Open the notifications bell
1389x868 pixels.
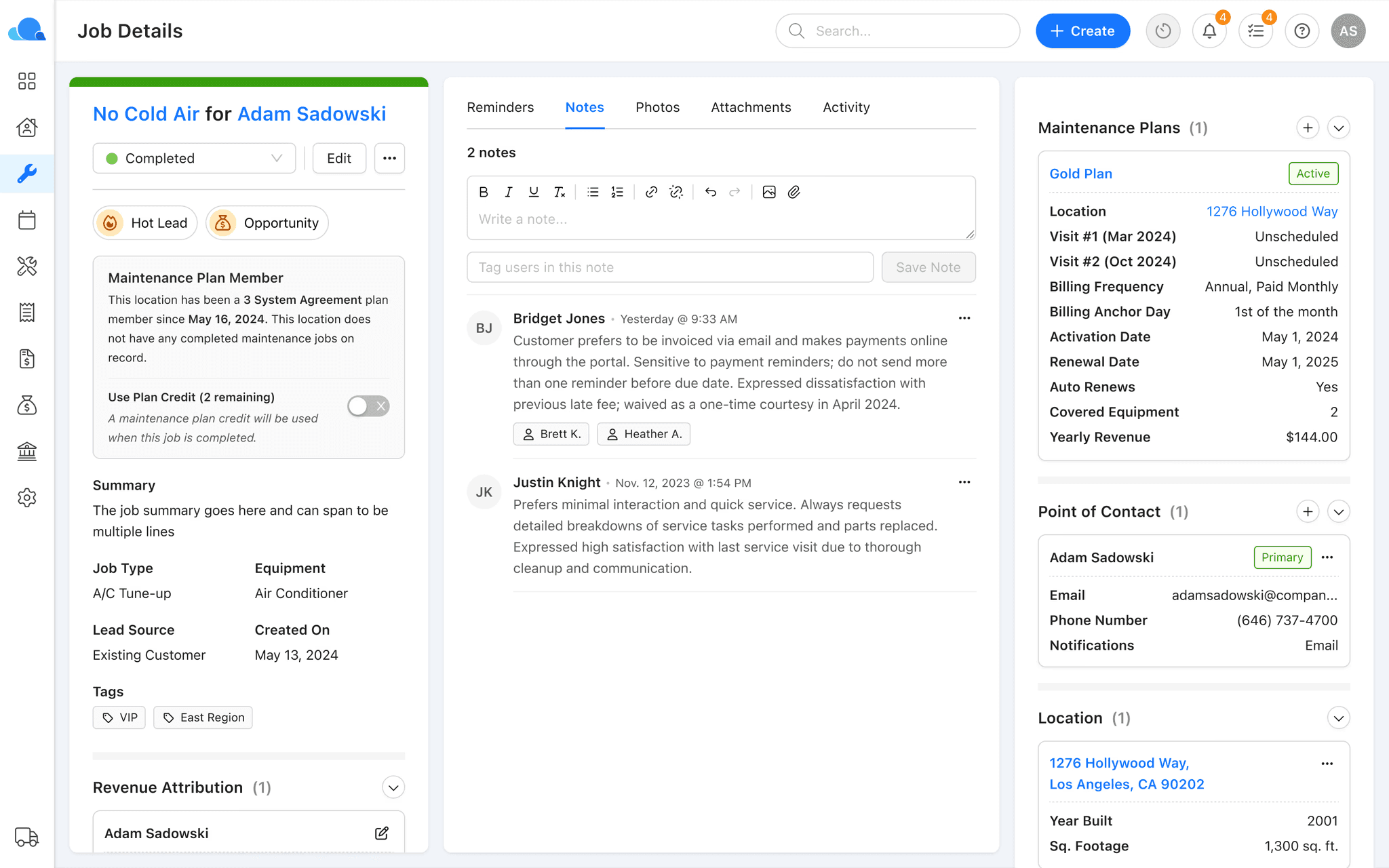pos(1209,31)
